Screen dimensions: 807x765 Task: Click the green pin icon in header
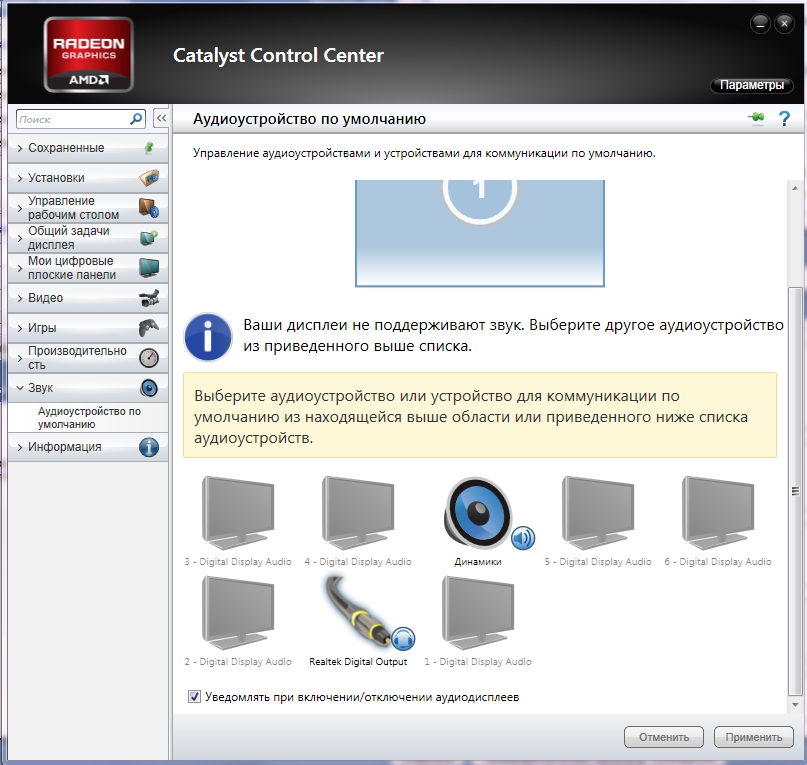click(756, 118)
